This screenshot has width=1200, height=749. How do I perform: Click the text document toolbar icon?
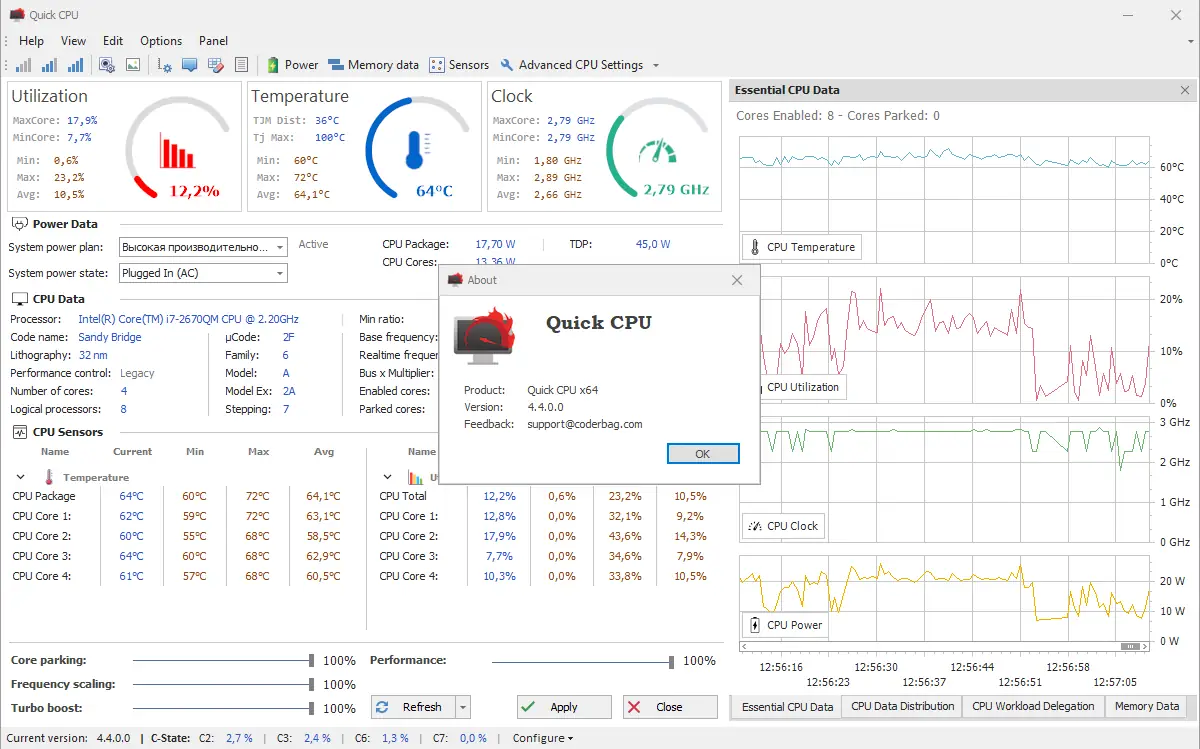click(x=241, y=65)
